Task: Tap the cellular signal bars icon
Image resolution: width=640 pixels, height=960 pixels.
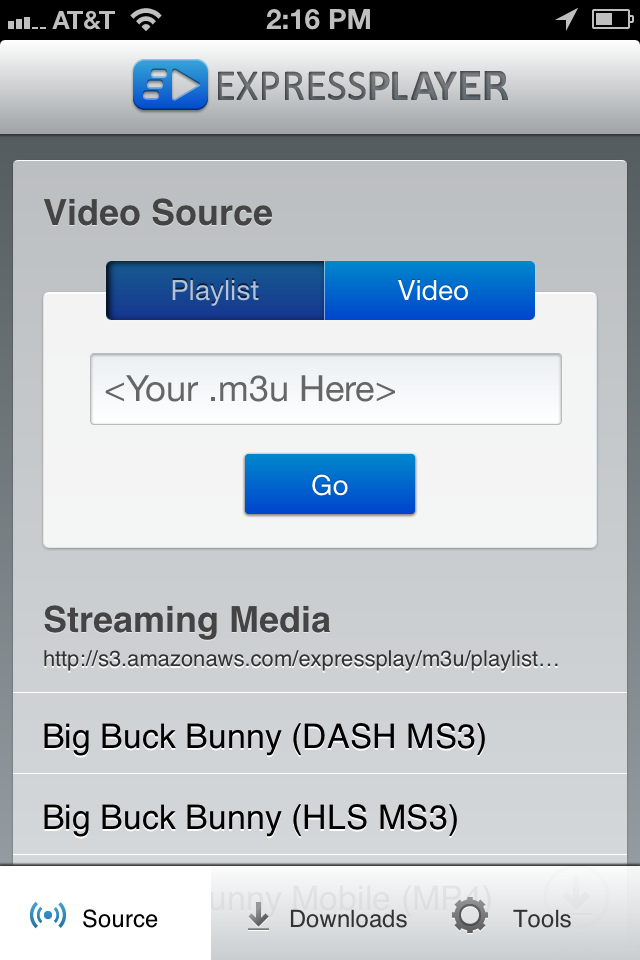Action: (x=27, y=21)
